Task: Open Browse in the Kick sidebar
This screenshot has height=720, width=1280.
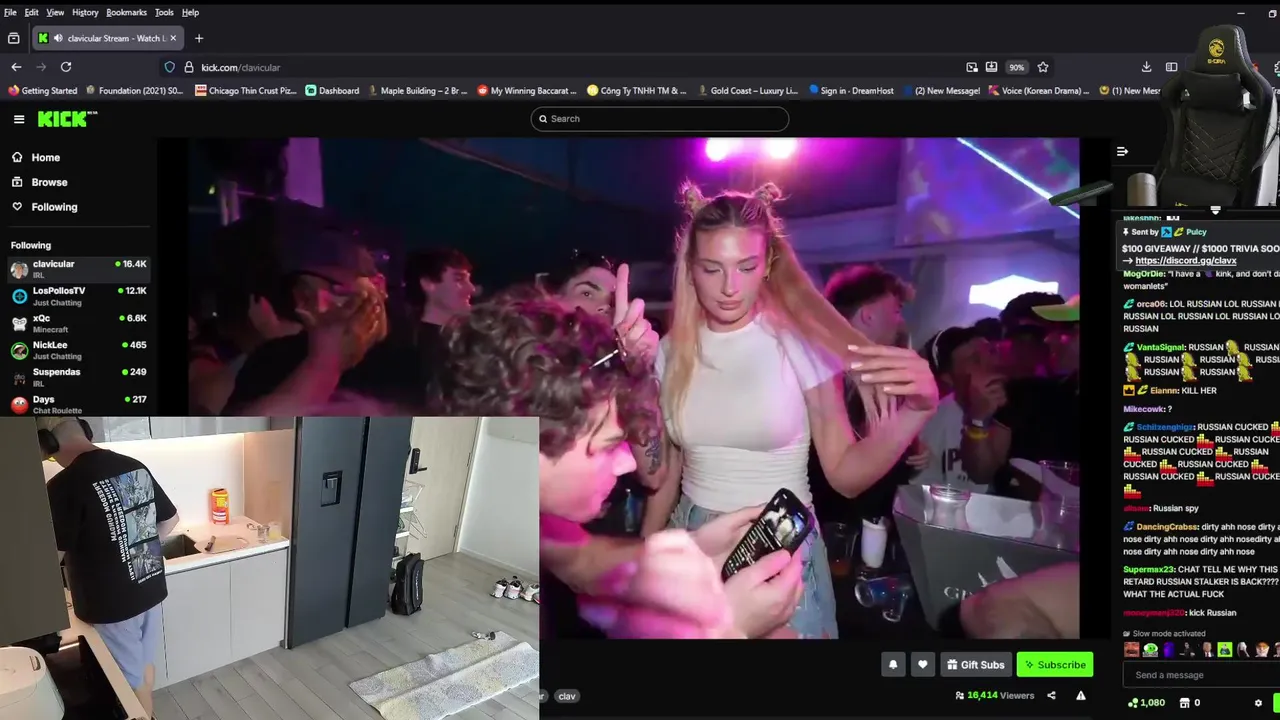Action: coord(40,182)
